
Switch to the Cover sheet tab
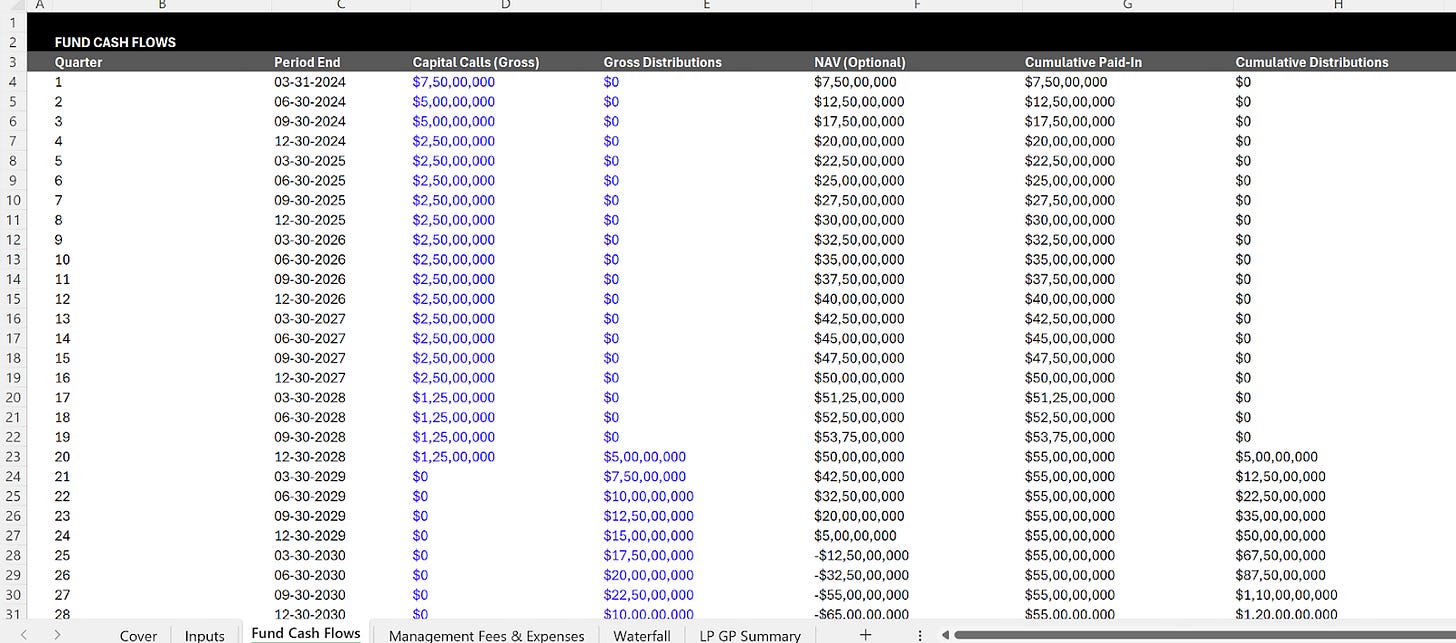pos(138,635)
